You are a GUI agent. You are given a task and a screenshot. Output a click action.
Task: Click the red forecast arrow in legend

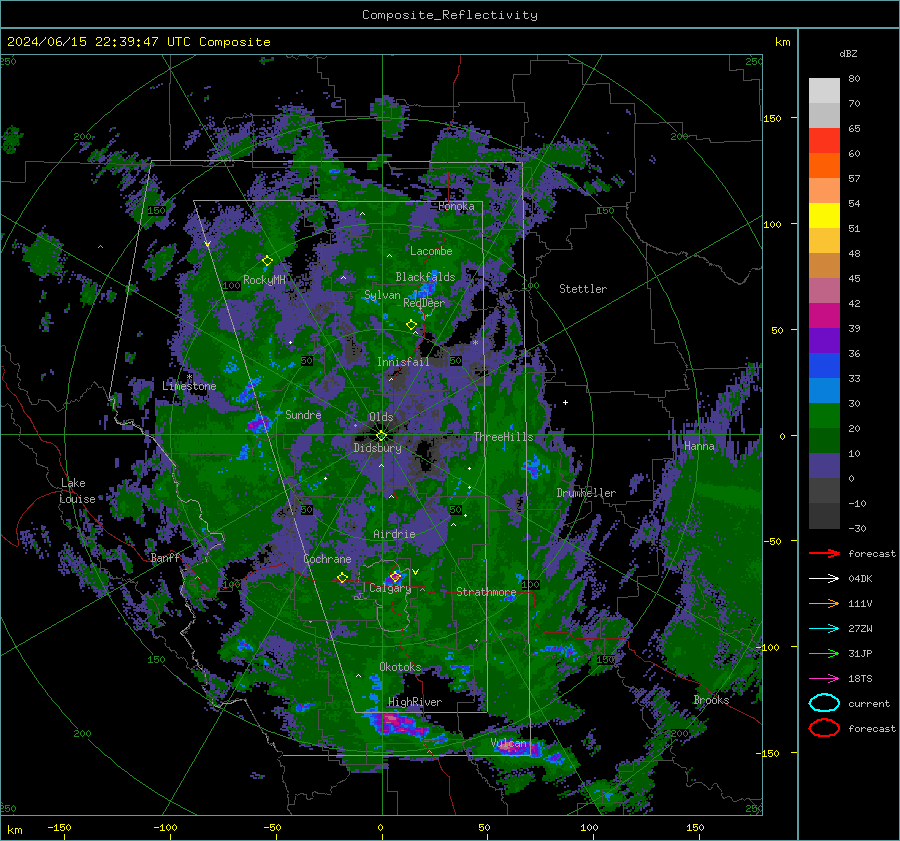tap(824, 553)
